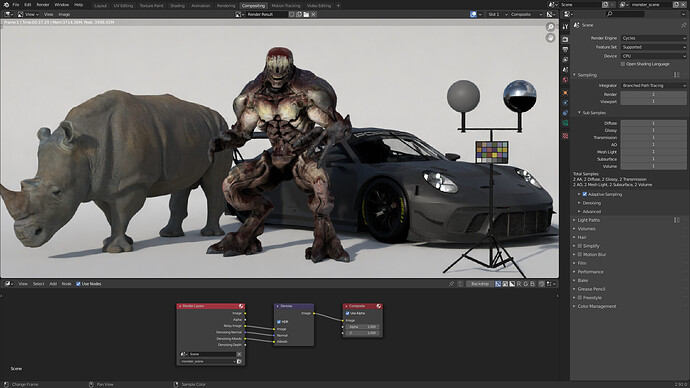Open the Feature Set Supported dropdown
This screenshot has height=388, width=690.
[653, 47]
